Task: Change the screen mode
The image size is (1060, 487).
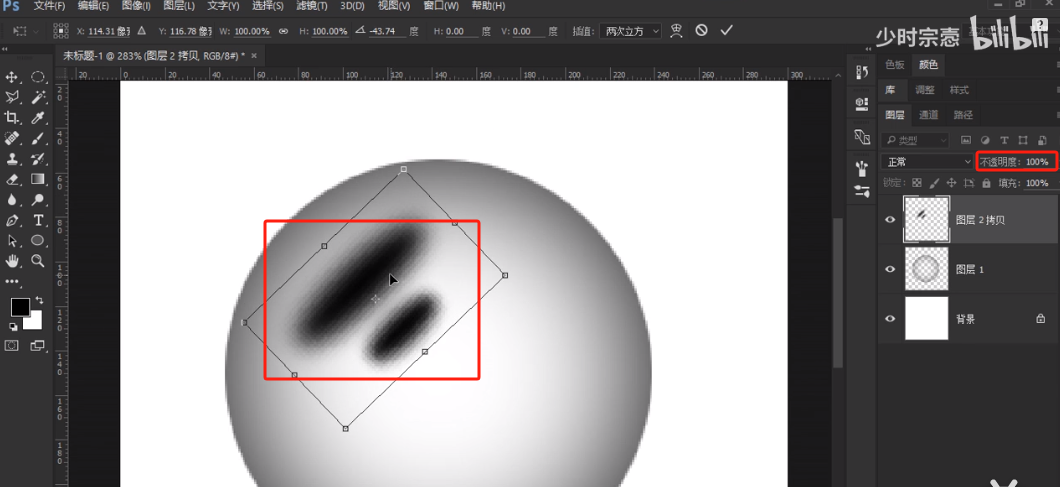Action: pos(38,346)
